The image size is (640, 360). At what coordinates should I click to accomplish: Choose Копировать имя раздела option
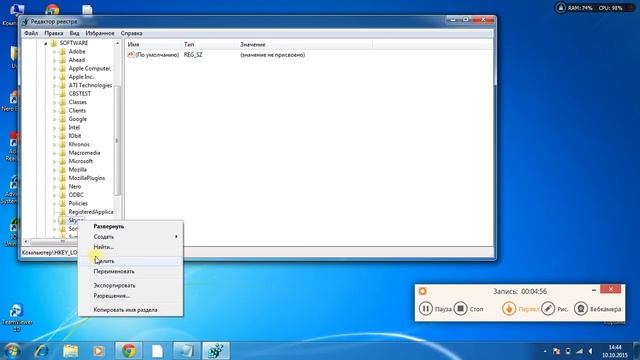(x=130, y=310)
